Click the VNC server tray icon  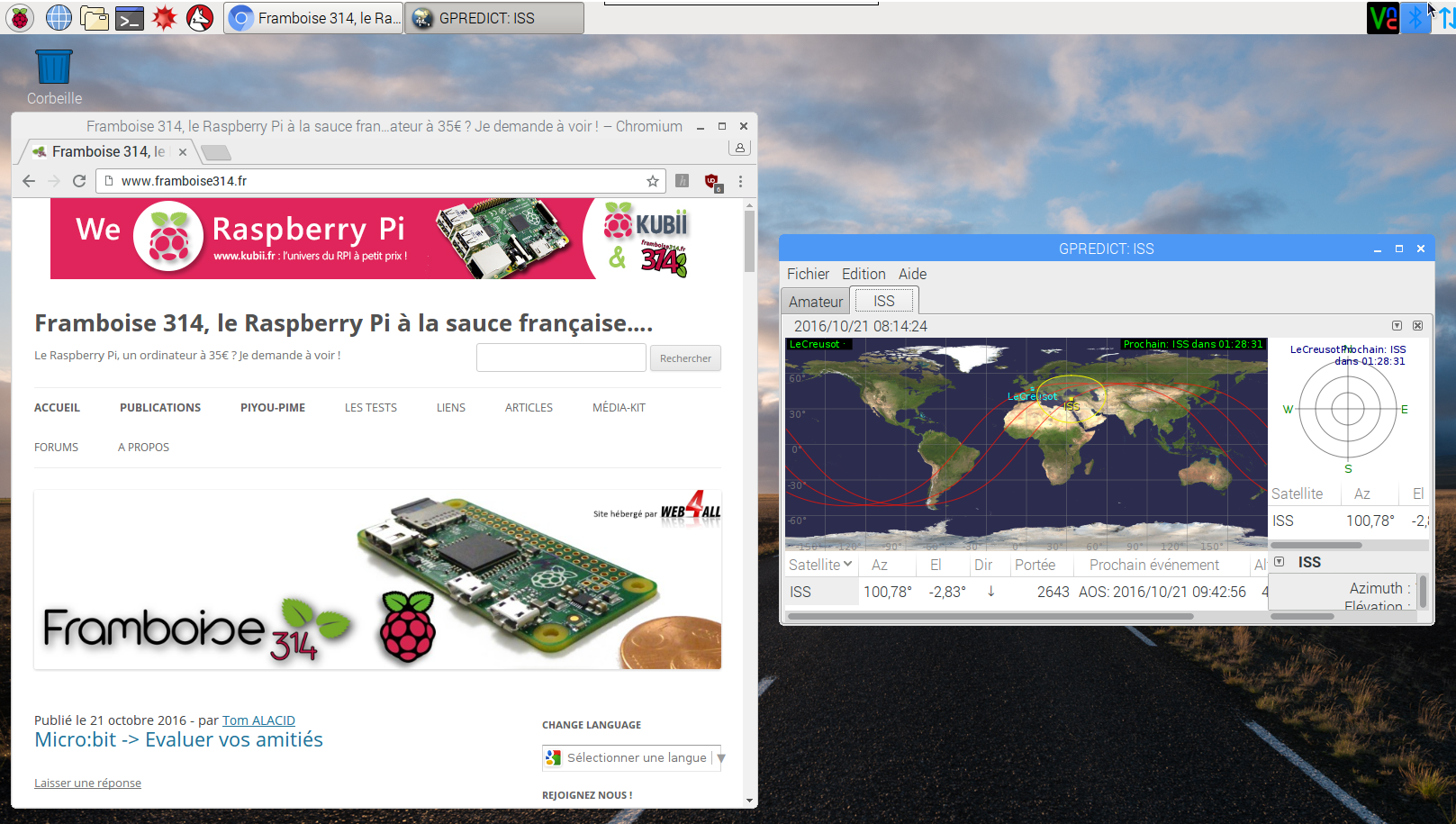point(1383,17)
